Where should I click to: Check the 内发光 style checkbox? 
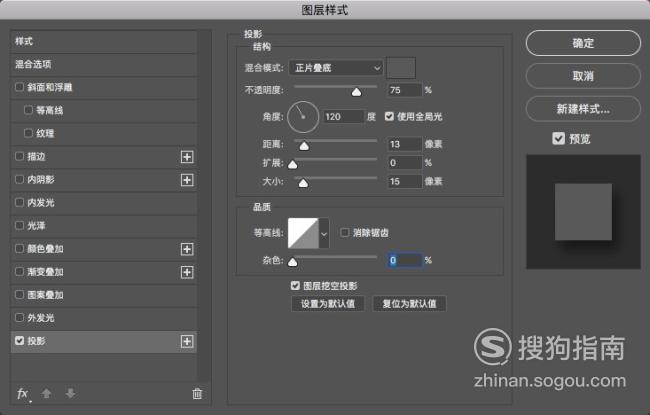click(19, 202)
